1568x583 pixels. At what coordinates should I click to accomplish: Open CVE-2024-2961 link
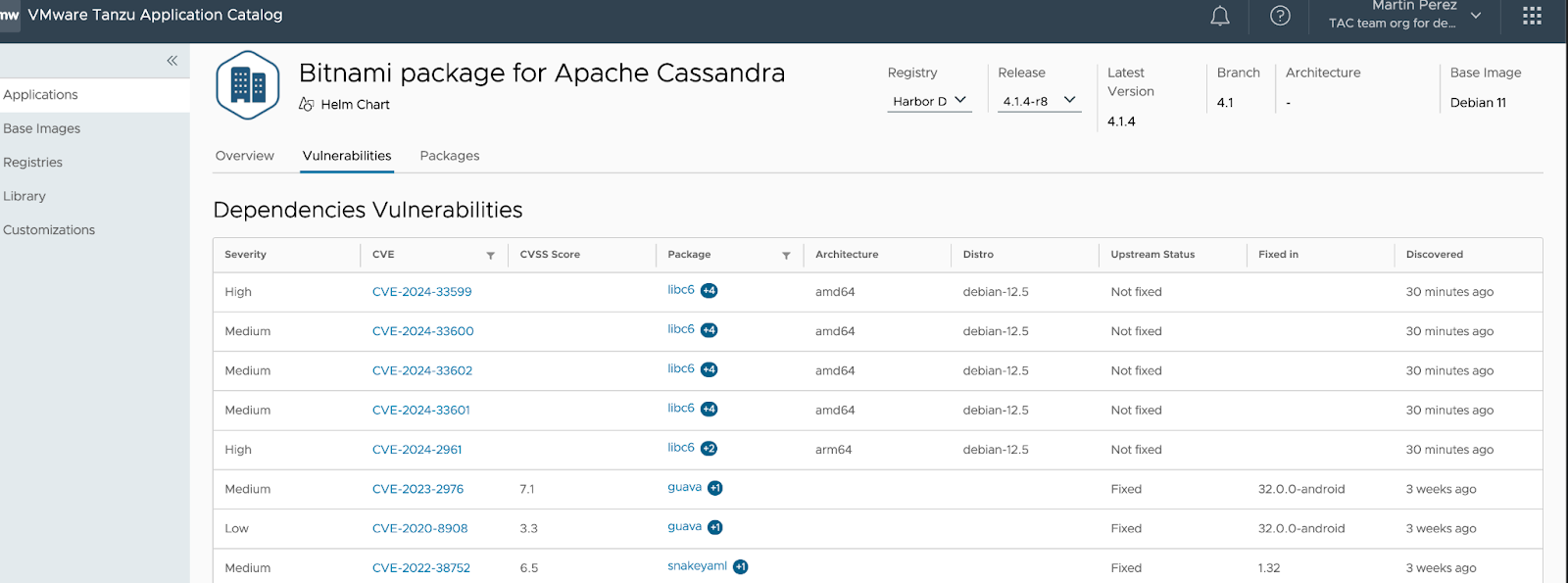pos(416,450)
